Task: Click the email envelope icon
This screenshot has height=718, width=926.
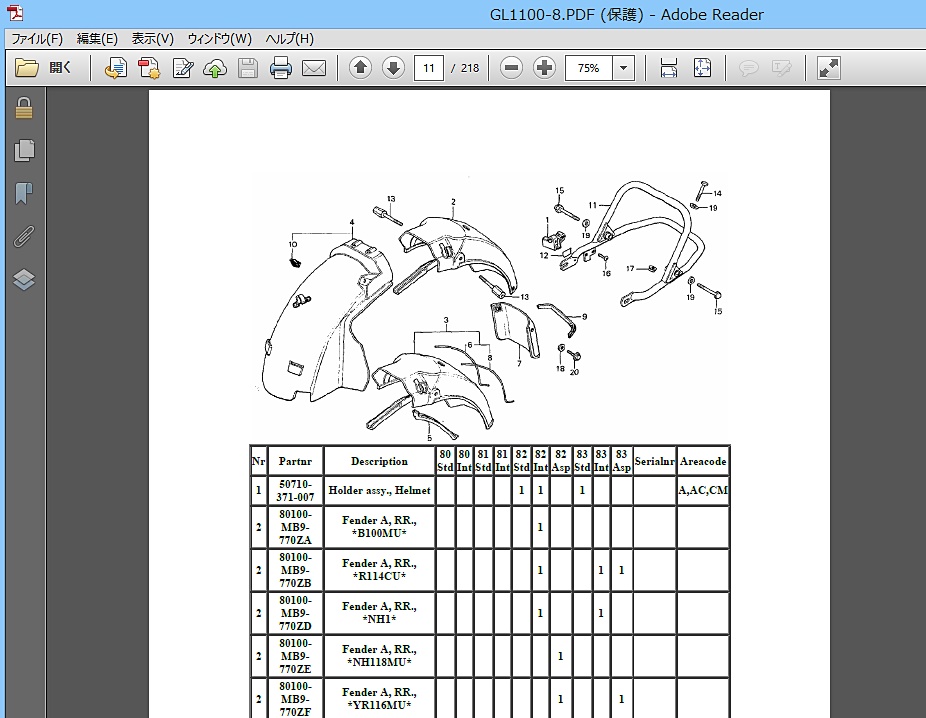Action: click(x=314, y=68)
